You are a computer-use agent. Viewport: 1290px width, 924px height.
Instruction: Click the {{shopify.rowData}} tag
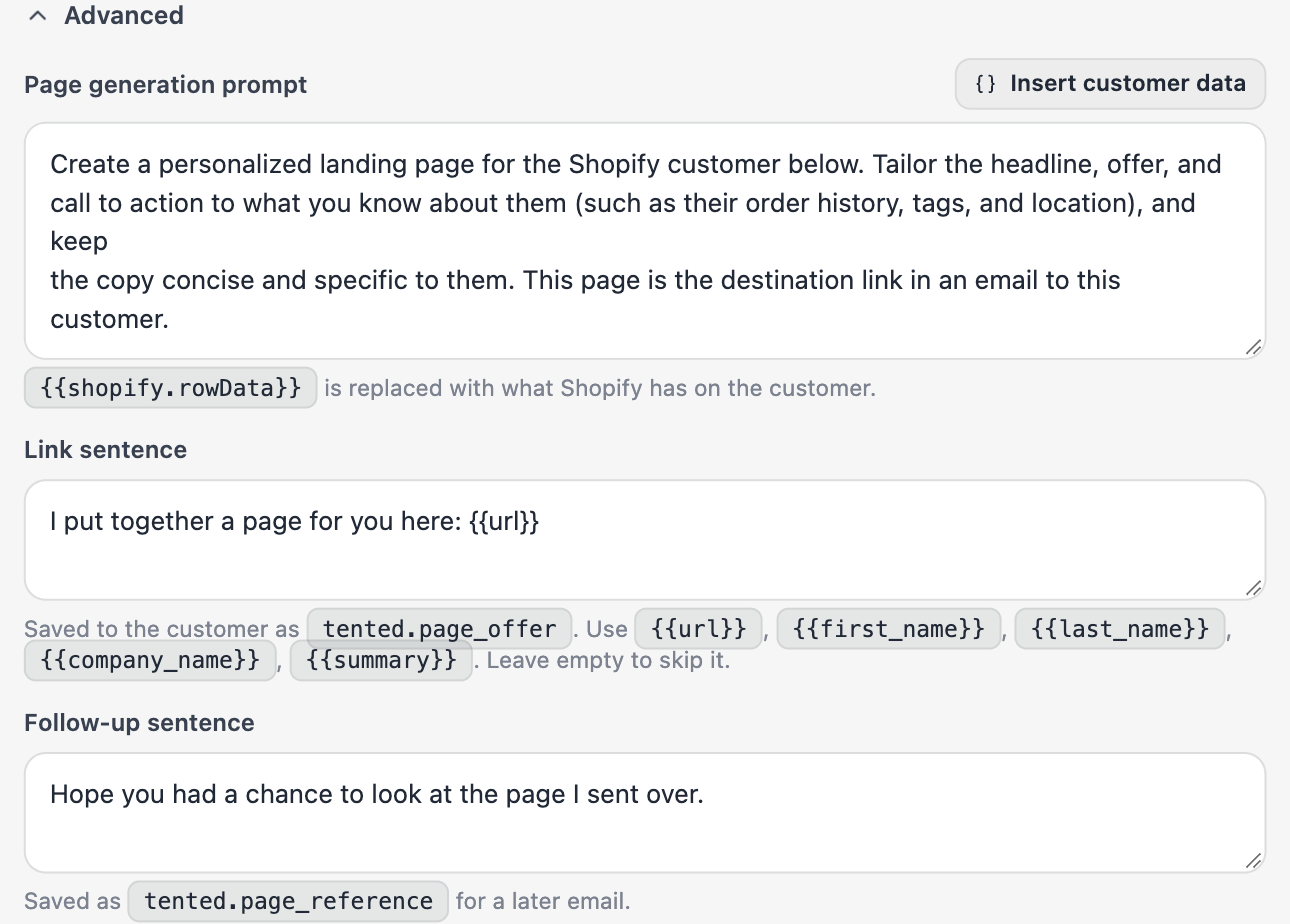coord(171,388)
